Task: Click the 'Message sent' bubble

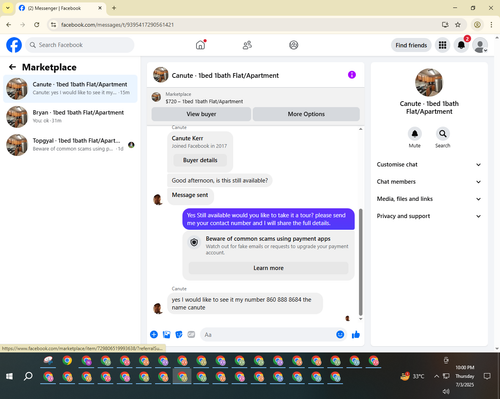Action: (190, 195)
